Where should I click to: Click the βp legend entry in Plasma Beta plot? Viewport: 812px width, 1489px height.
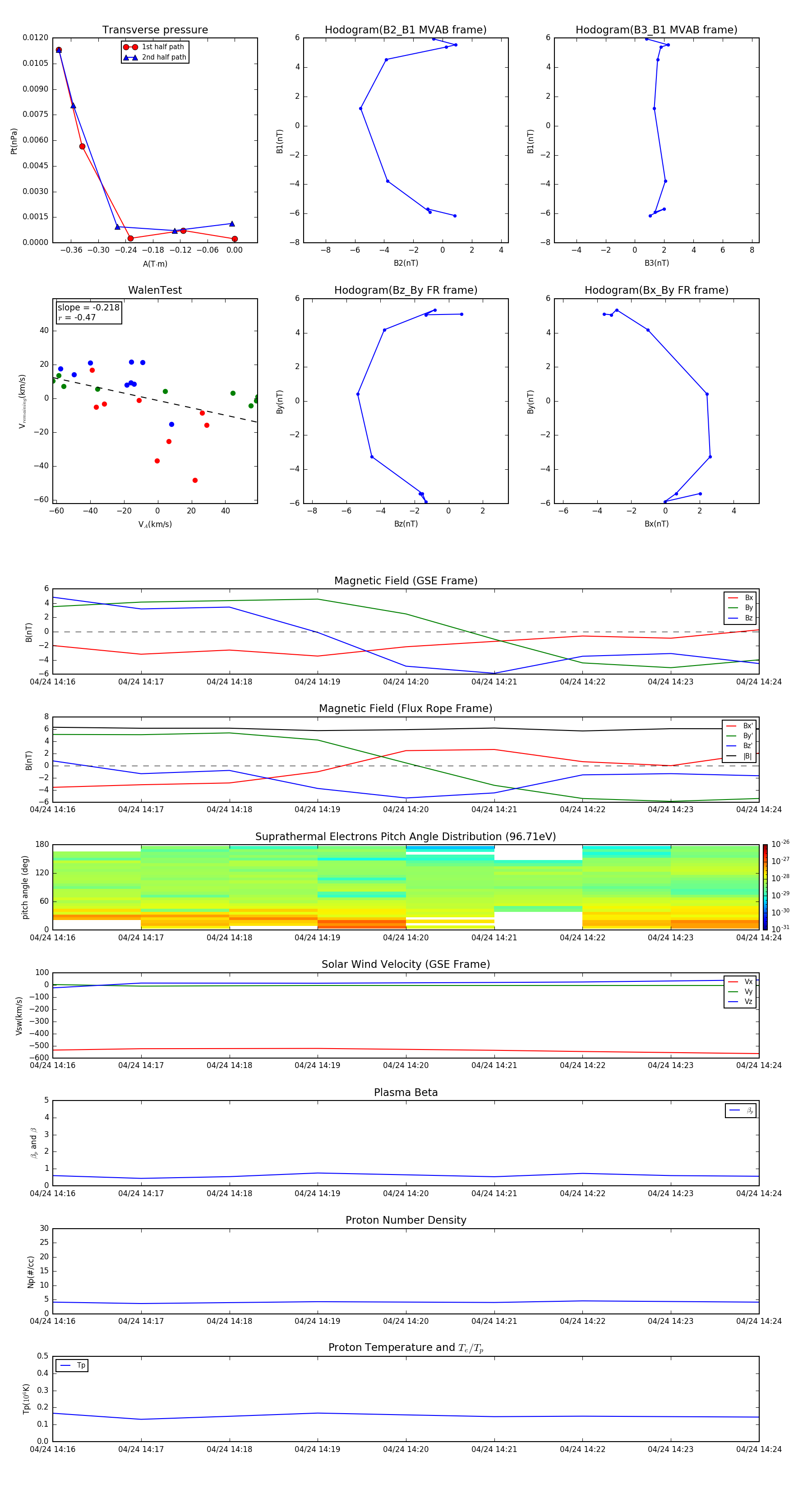pos(741,1110)
